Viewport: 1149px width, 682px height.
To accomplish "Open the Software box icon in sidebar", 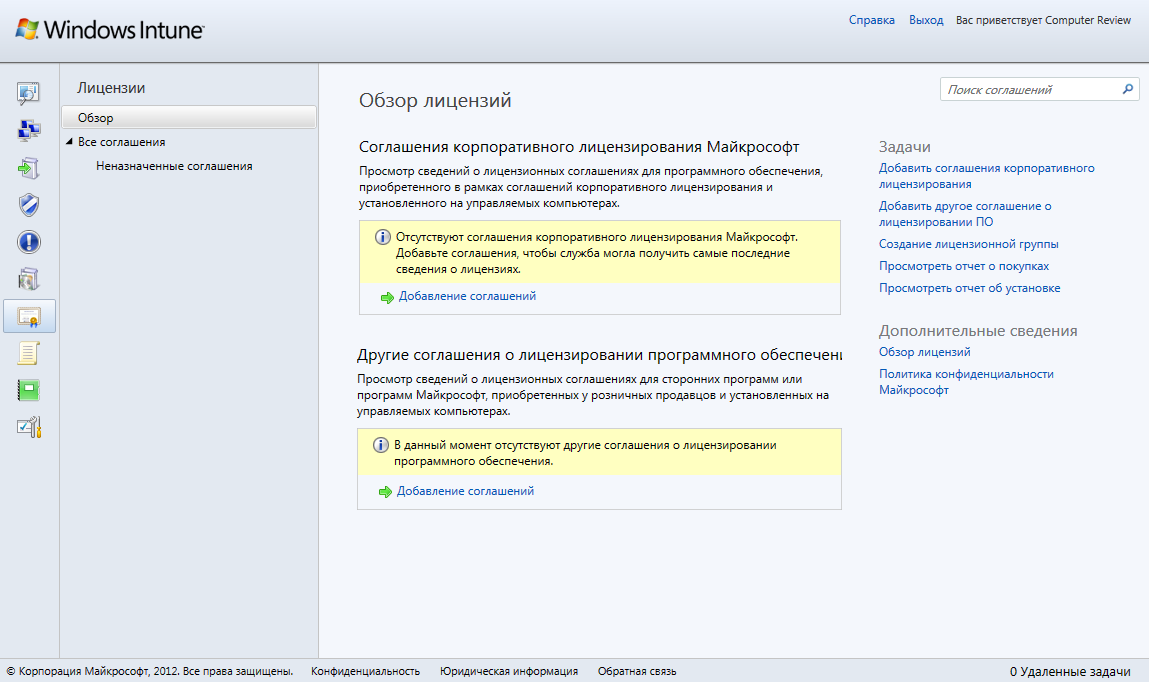I will coord(29,279).
